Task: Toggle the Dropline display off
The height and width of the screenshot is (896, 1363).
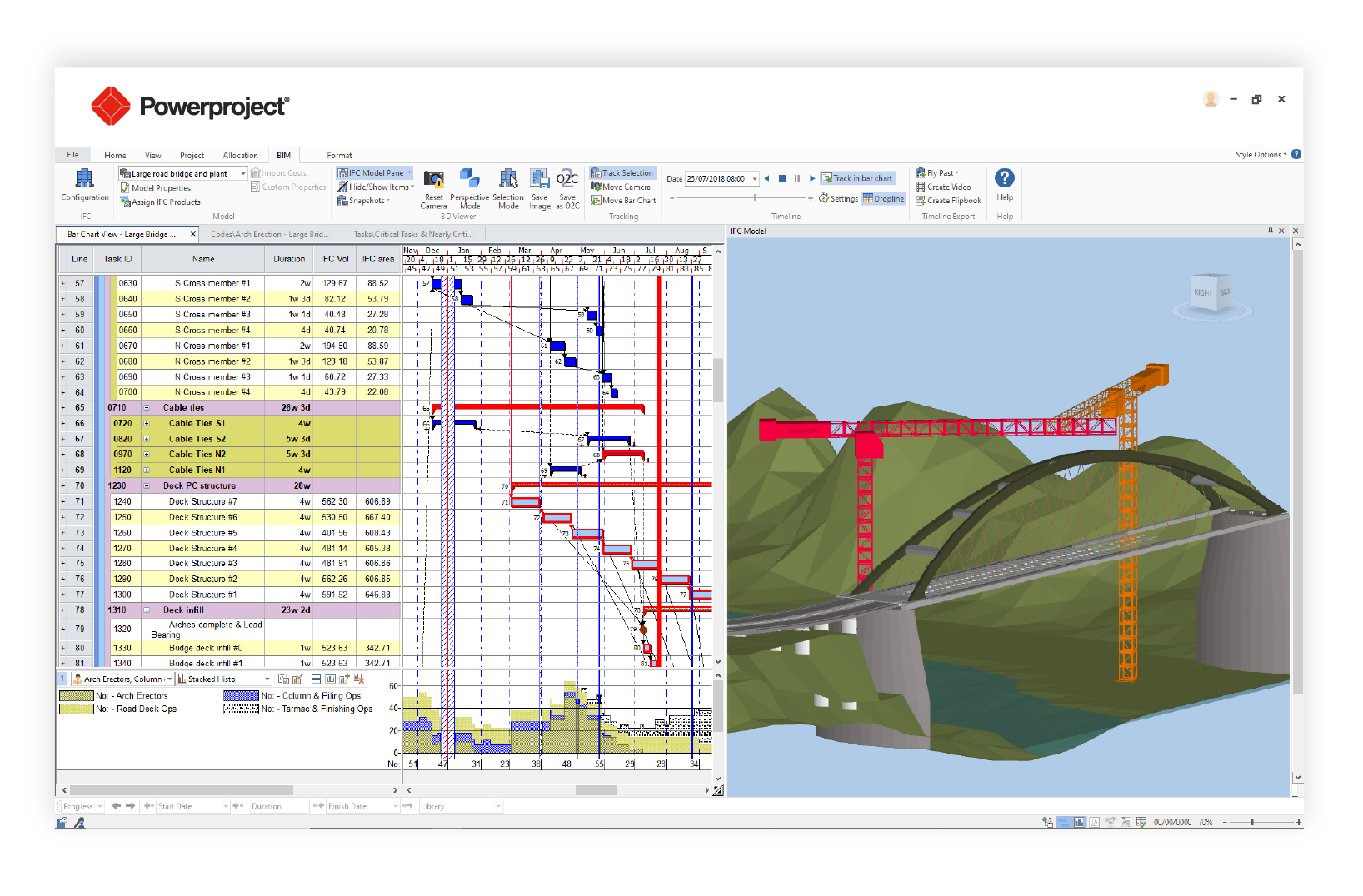Action: pos(884,199)
